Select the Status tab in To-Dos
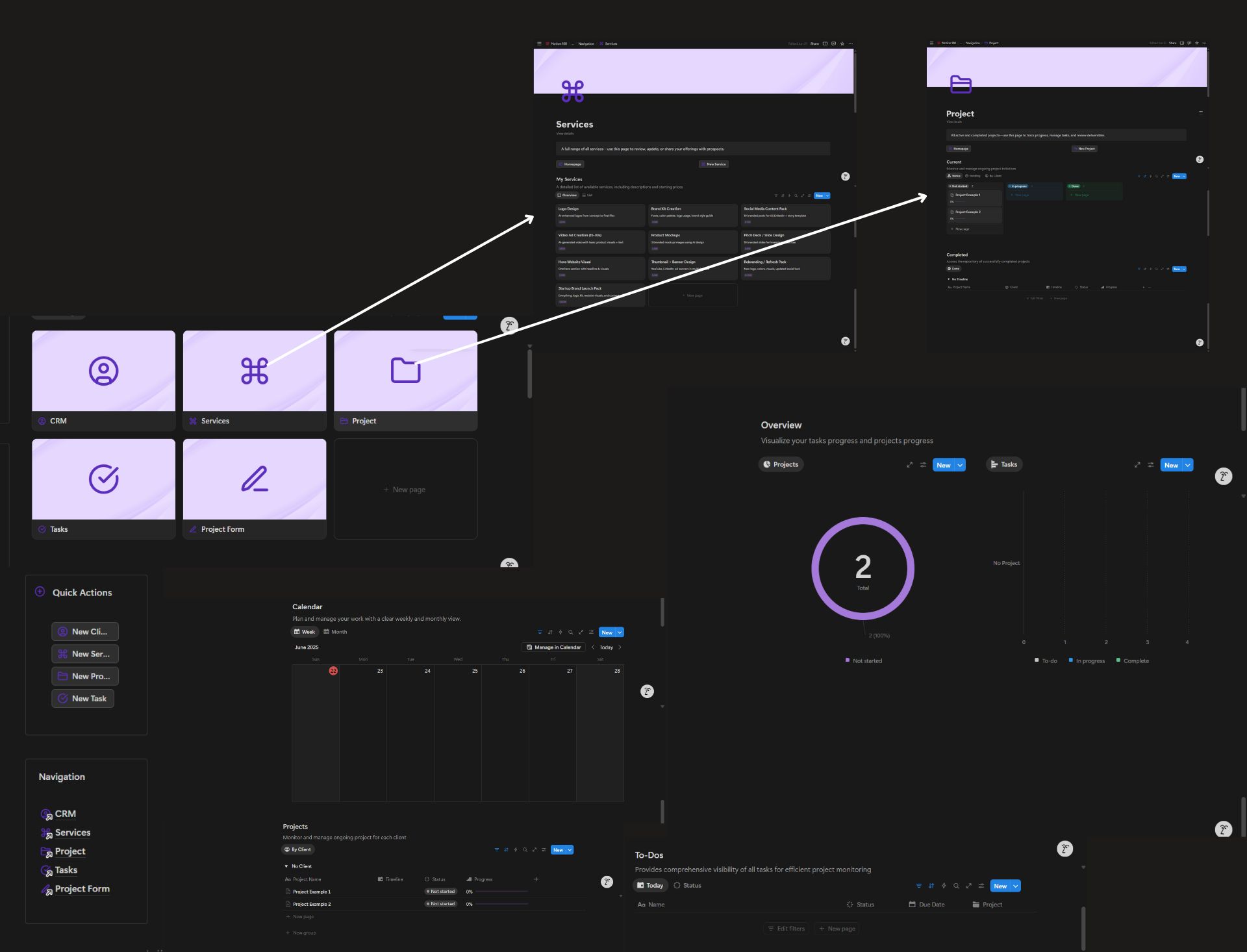 tap(687, 885)
